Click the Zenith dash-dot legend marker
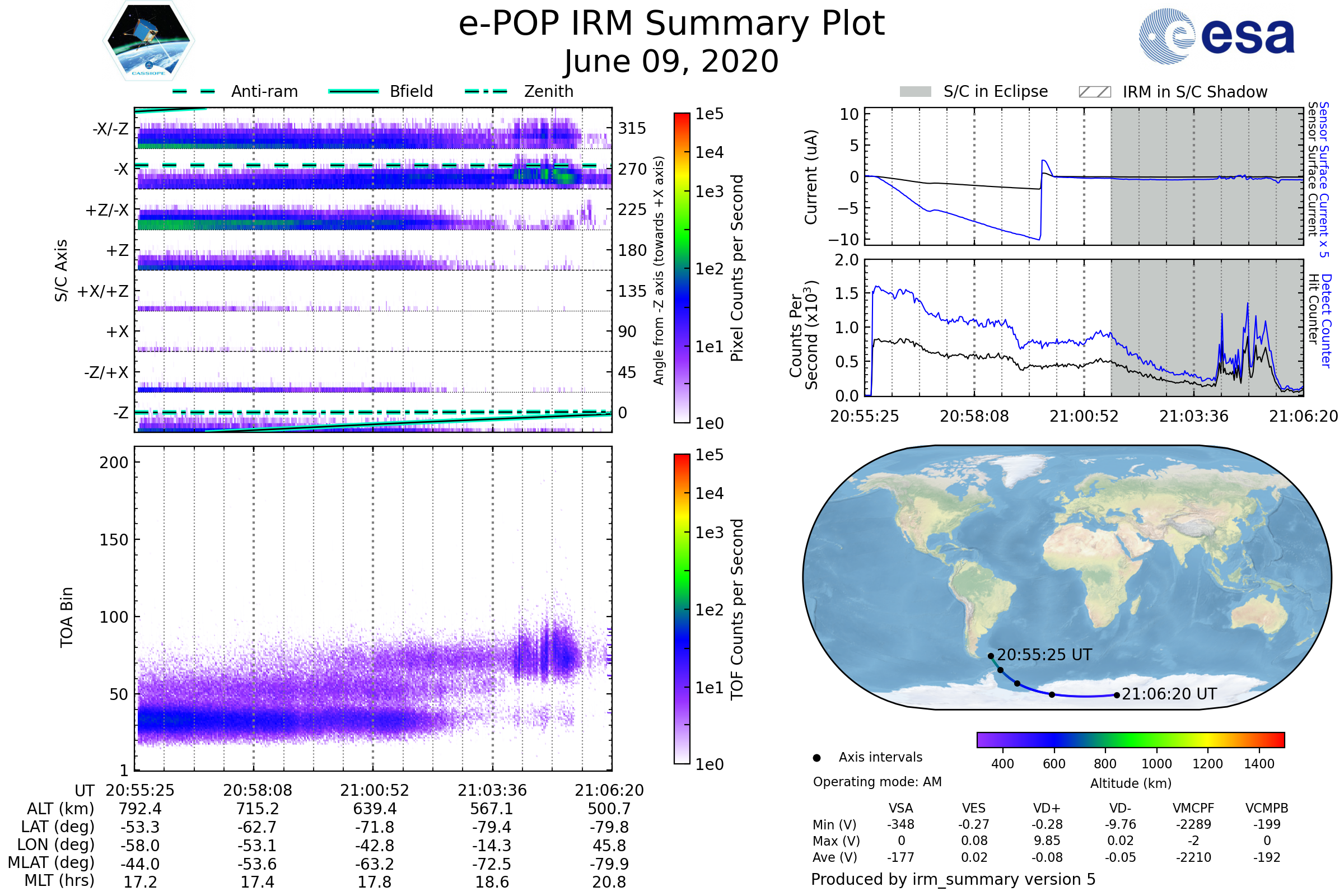Viewport: 1344px width, 896px height. tap(486, 91)
